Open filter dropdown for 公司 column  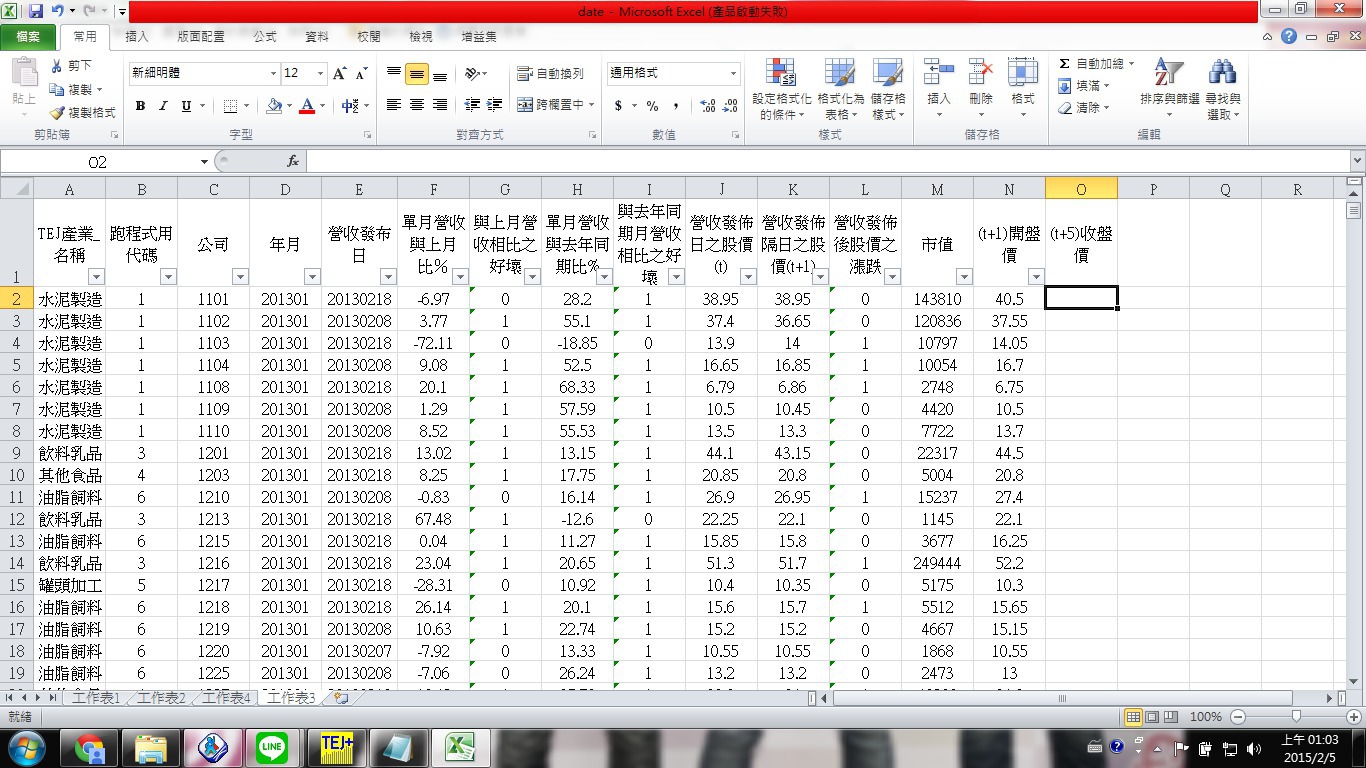[240, 277]
